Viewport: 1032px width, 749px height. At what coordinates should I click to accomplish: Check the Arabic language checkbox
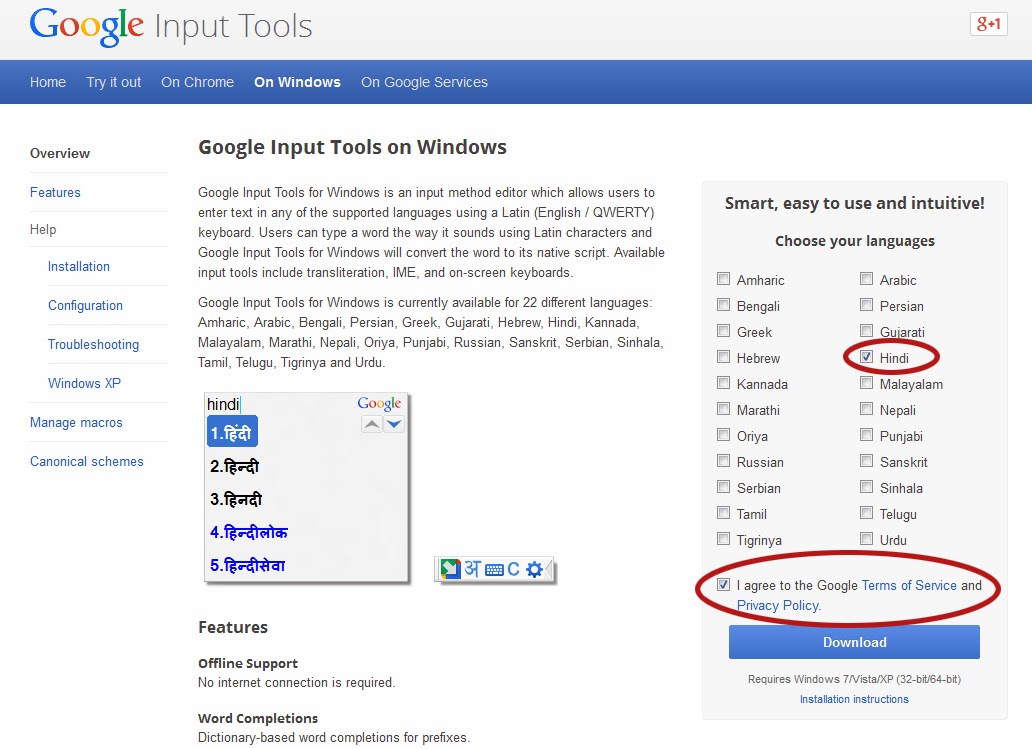[866, 279]
